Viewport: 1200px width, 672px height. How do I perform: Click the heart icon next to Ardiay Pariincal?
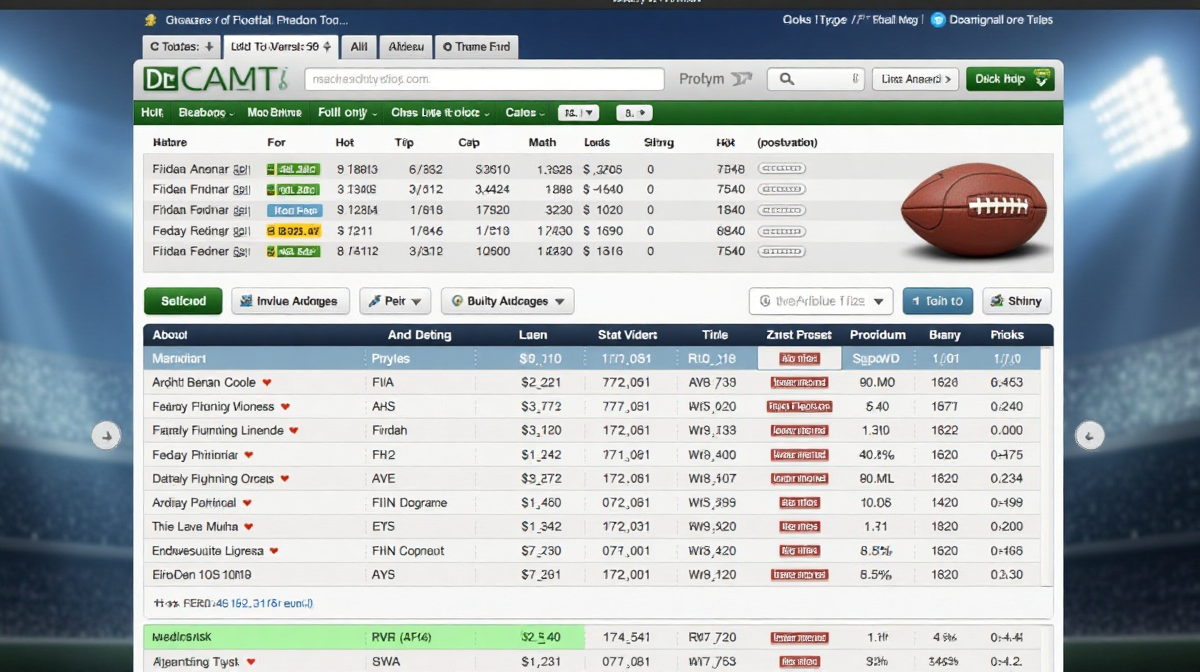pos(247,503)
